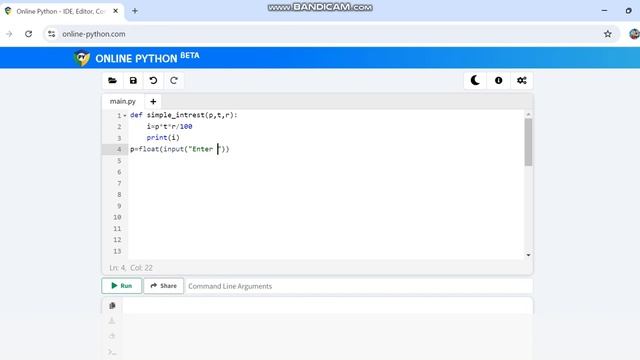Save the code with the floppy icon
The height and width of the screenshot is (360, 640).
click(133, 80)
